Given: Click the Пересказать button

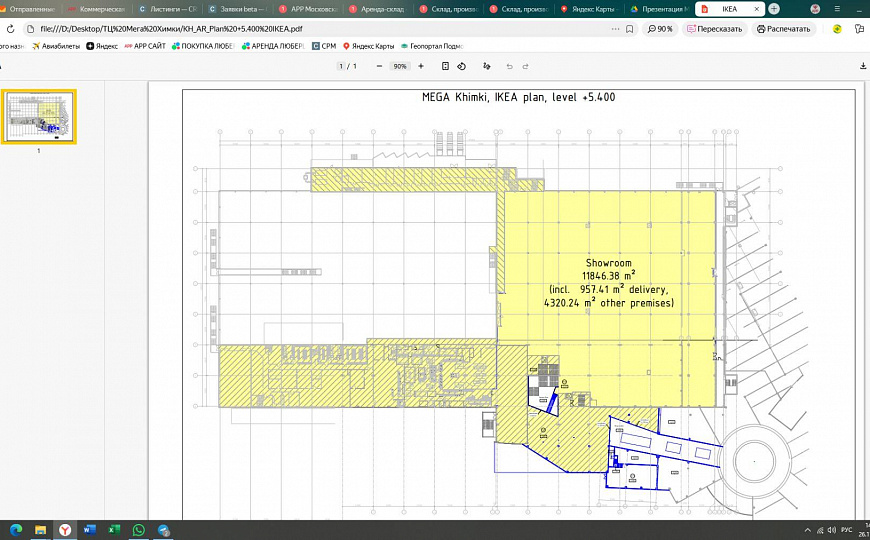Looking at the screenshot, I should coord(714,29).
